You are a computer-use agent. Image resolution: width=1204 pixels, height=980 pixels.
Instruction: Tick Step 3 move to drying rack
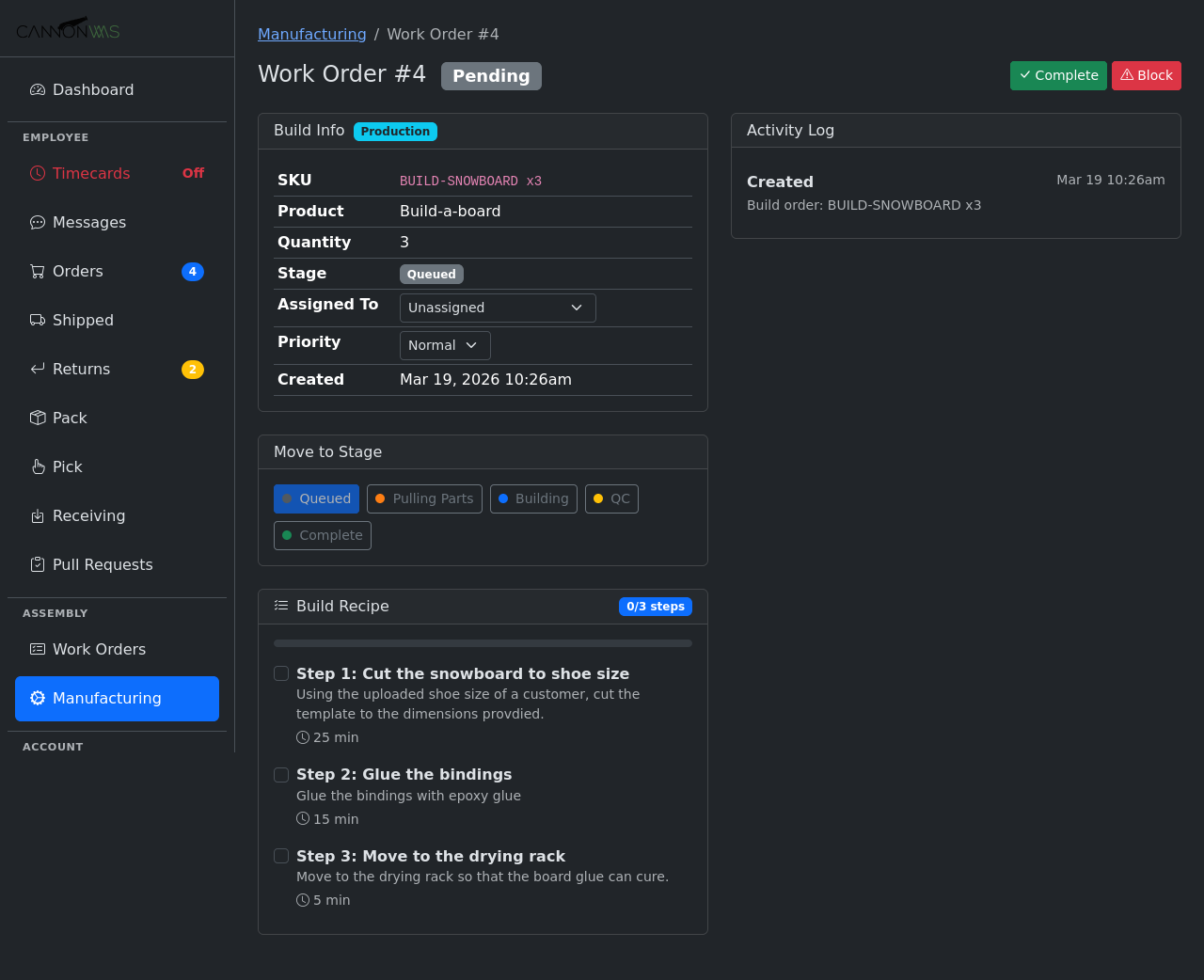coord(281,856)
